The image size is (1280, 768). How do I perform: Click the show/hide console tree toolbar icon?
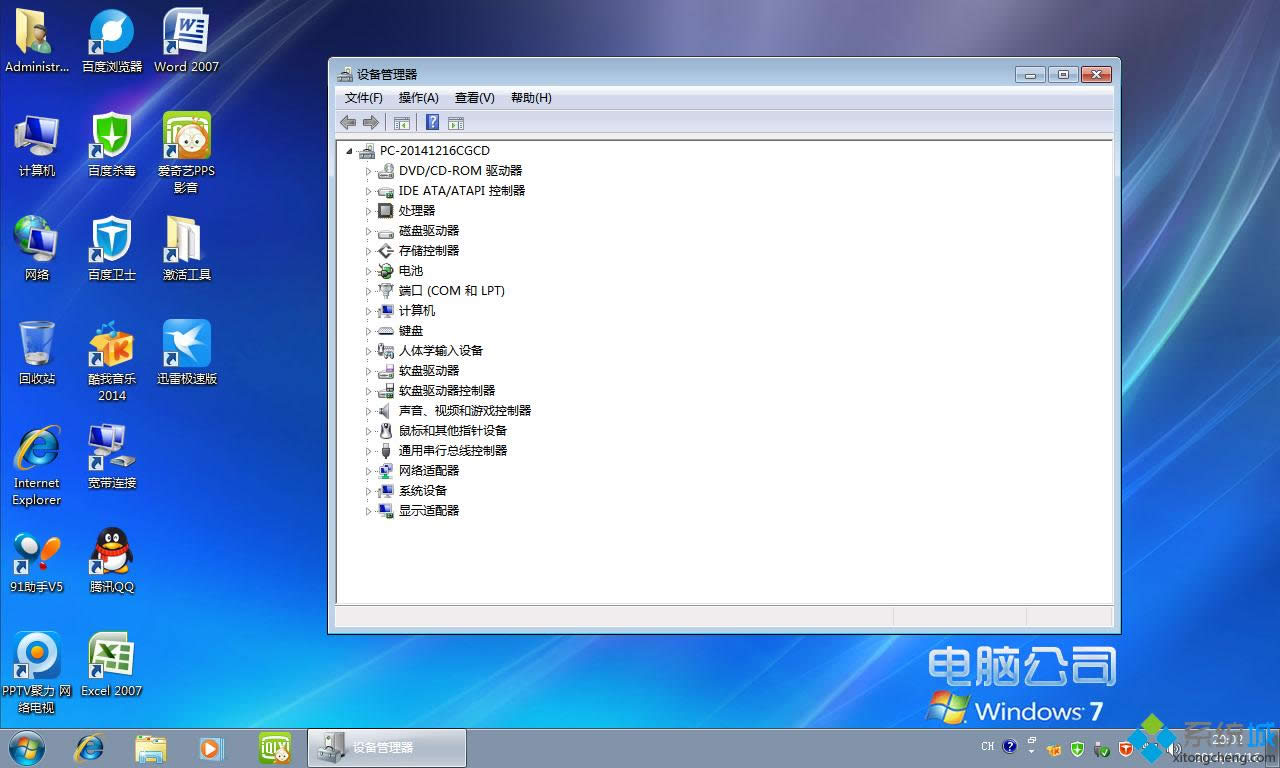tap(402, 122)
